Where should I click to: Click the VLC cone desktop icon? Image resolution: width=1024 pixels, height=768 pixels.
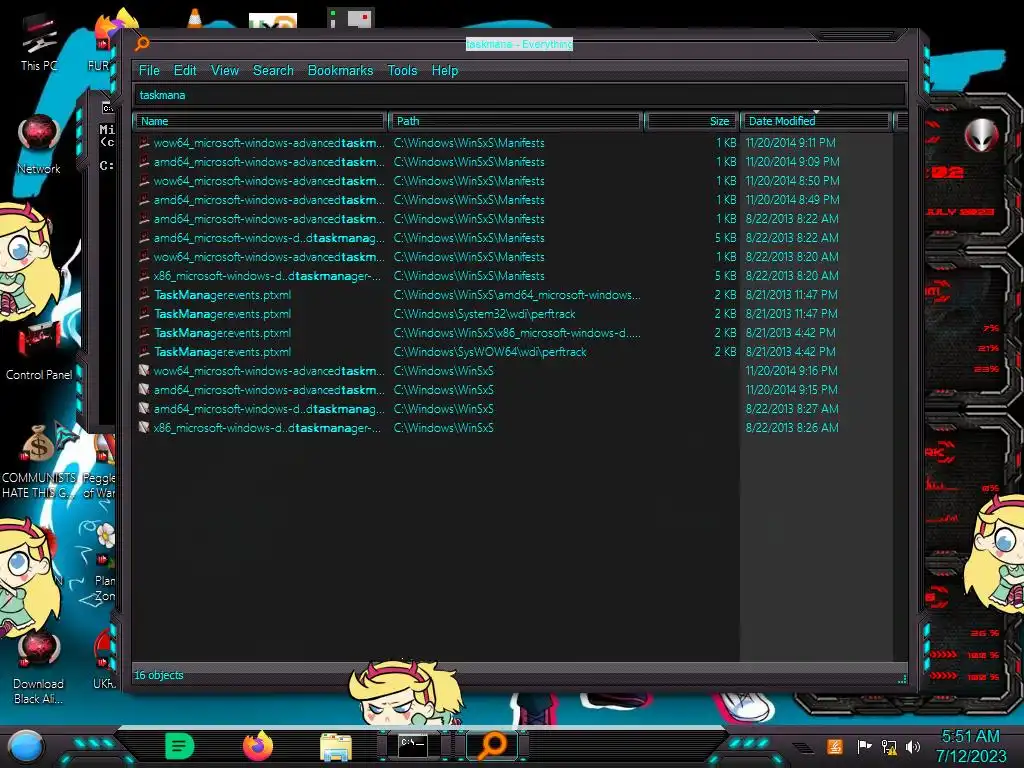pos(195,18)
